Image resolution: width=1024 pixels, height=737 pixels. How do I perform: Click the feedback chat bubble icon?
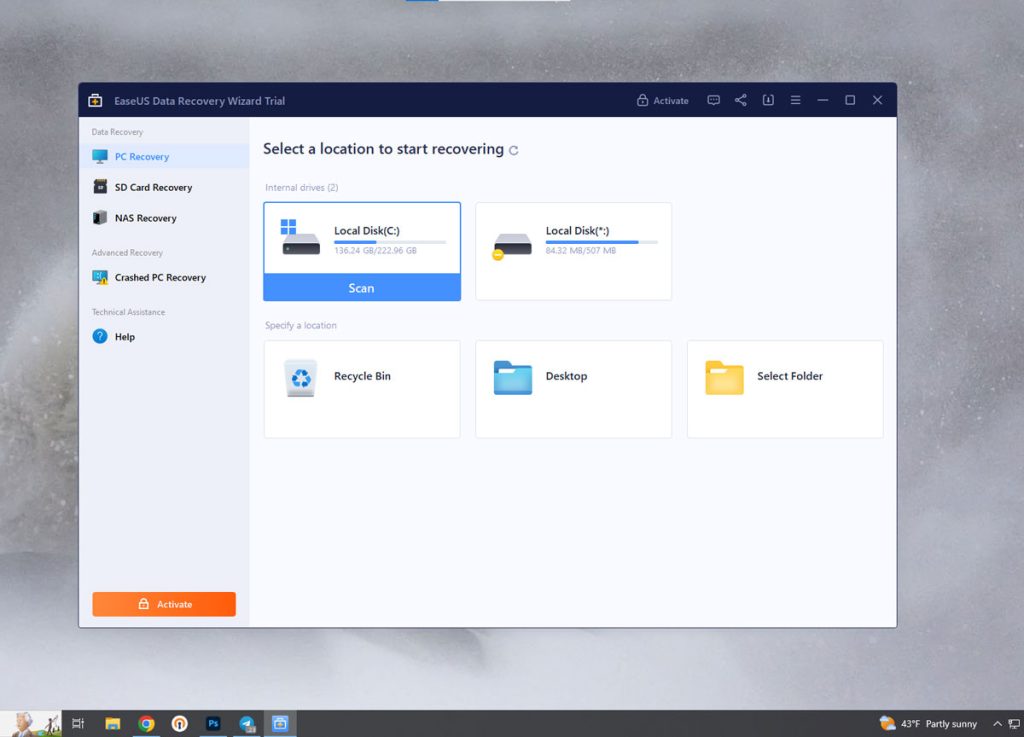click(713, 100)
